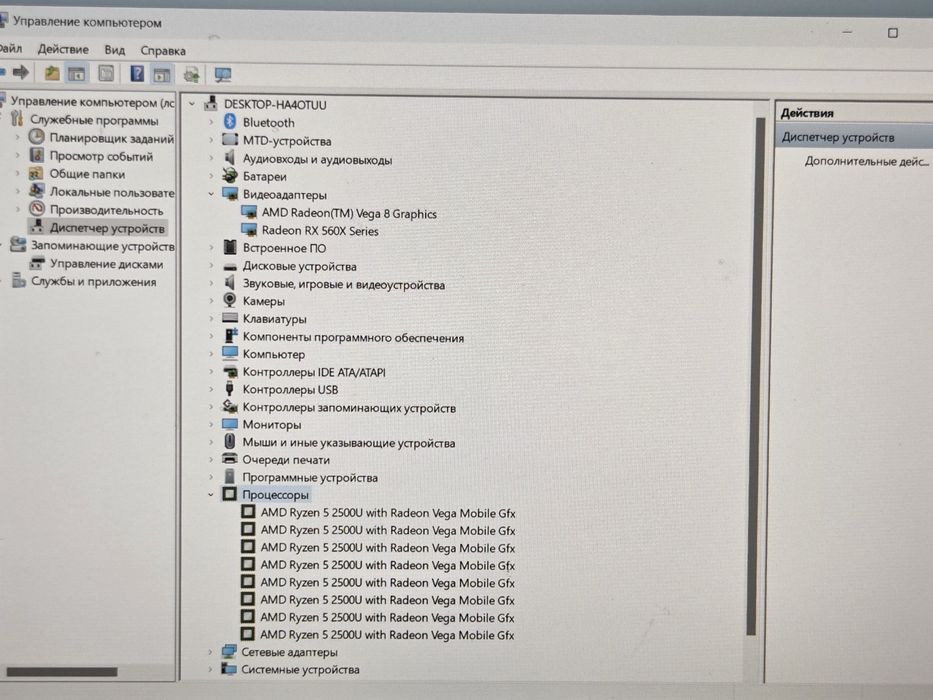This screenshot has height=700, width=933.
Task: Click the Камеры webcam icon
Action: 230,300
